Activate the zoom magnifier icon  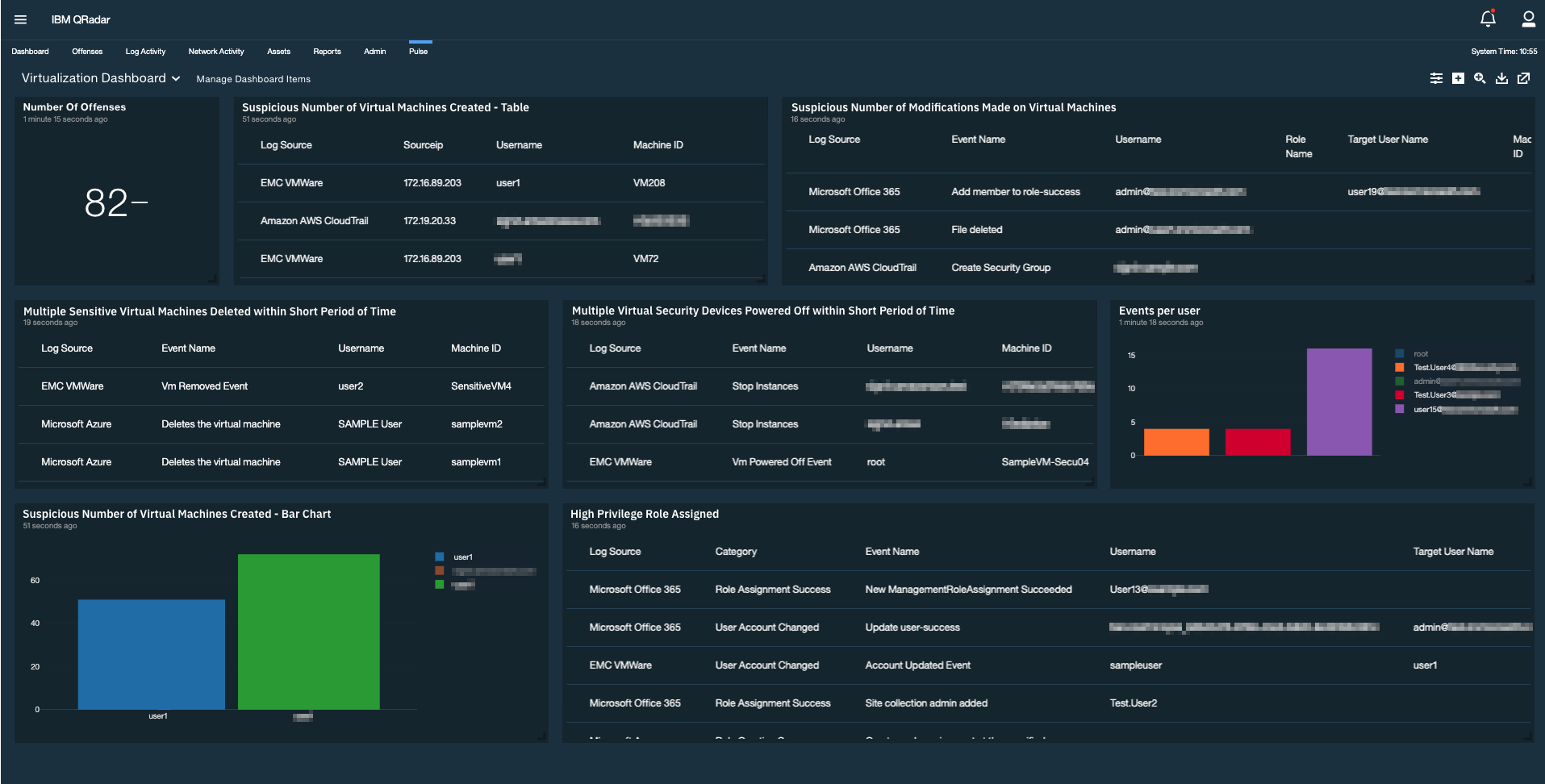[1480, 78]
